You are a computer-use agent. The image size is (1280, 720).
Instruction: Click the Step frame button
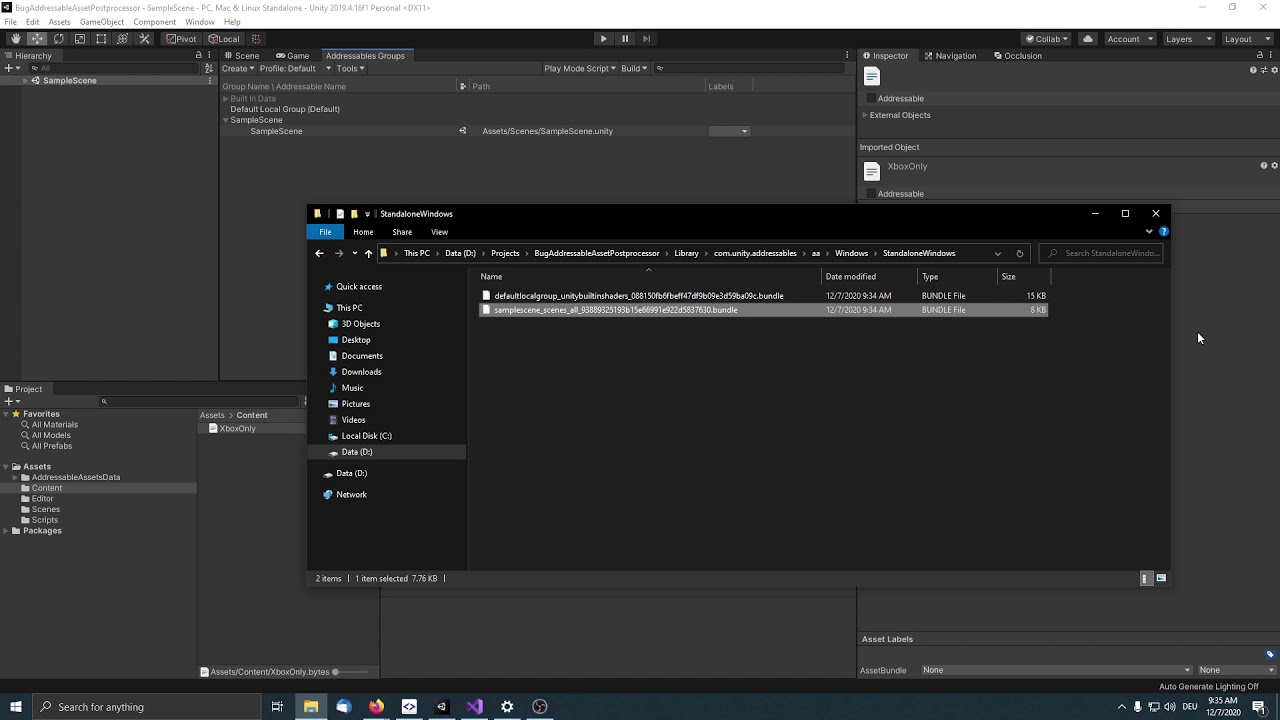point(646,38)
